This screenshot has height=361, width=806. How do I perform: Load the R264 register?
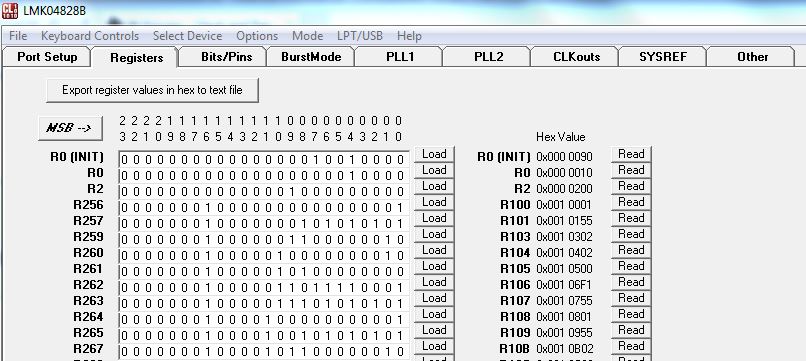(x=434, y=314)
